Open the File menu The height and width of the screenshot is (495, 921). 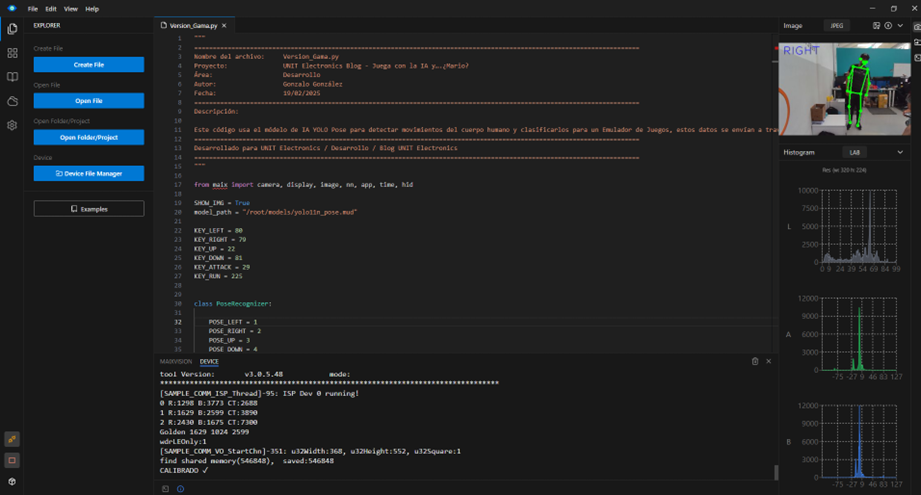[33, 8]
